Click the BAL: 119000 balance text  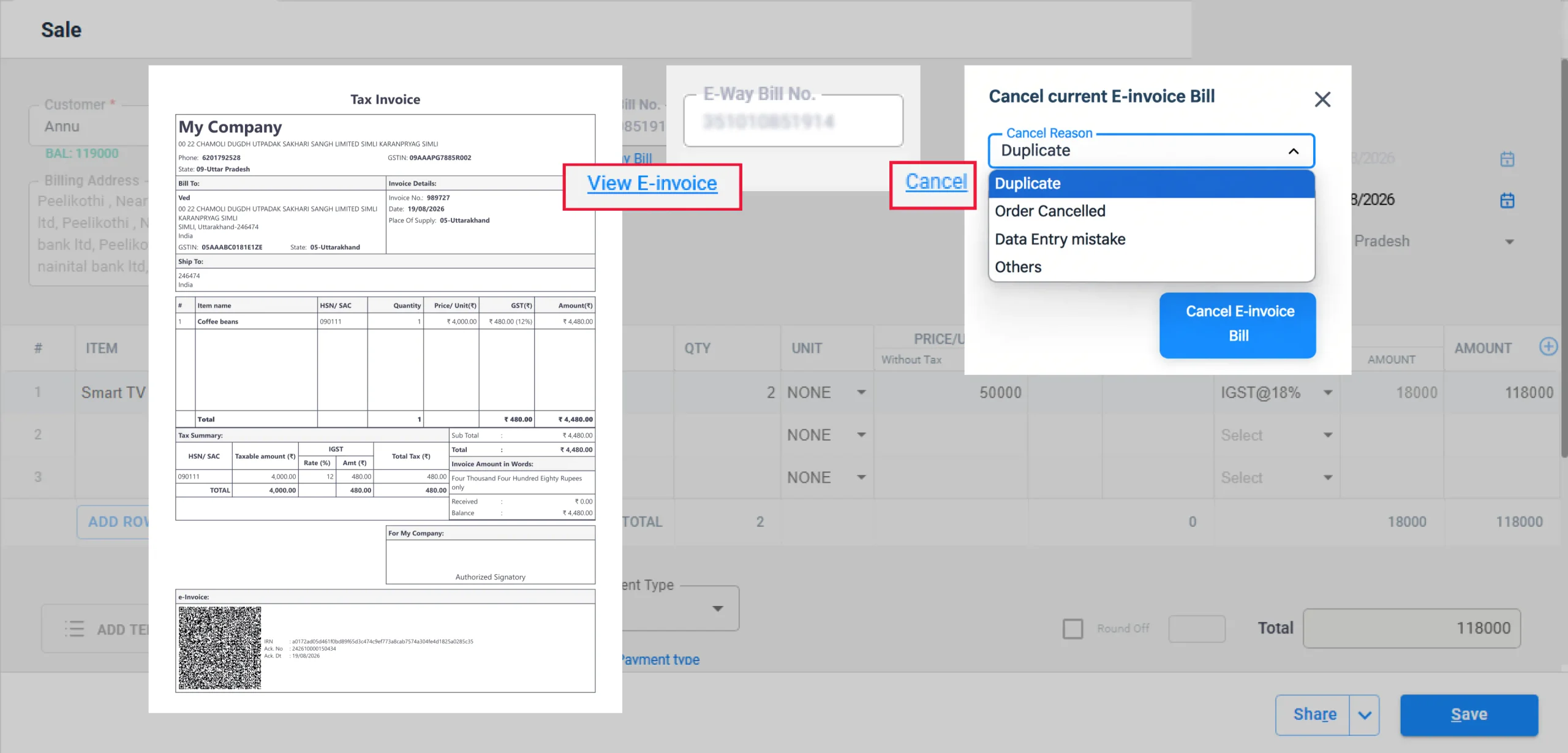(x=82, y=153)
